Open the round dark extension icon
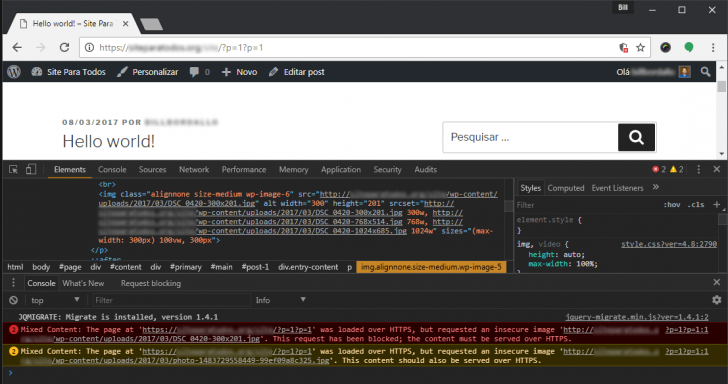Image resolution: width=728 pixels, height=384 pixels. (x=665, y=47)
